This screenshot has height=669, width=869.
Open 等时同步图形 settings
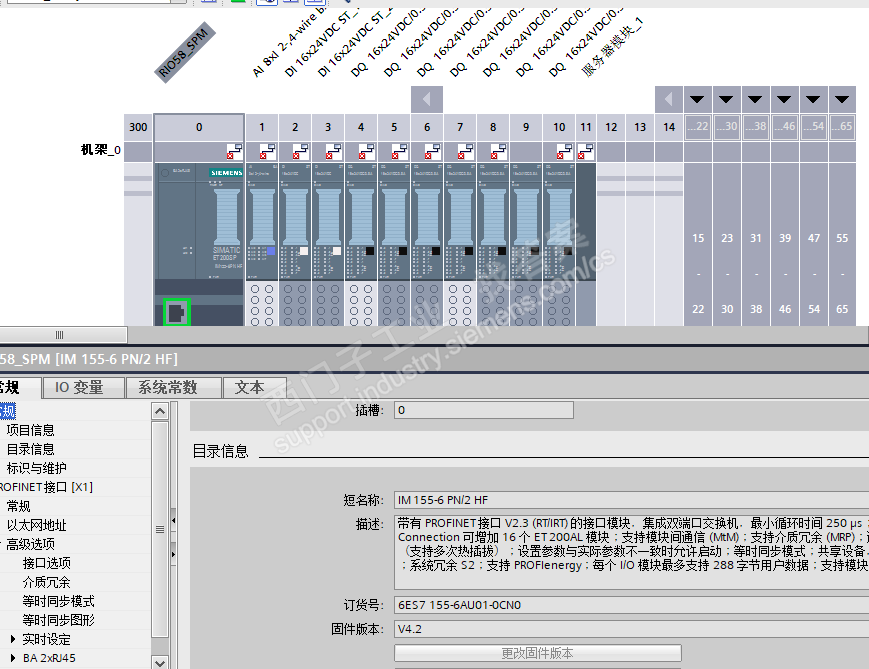[x=58, y=620]
